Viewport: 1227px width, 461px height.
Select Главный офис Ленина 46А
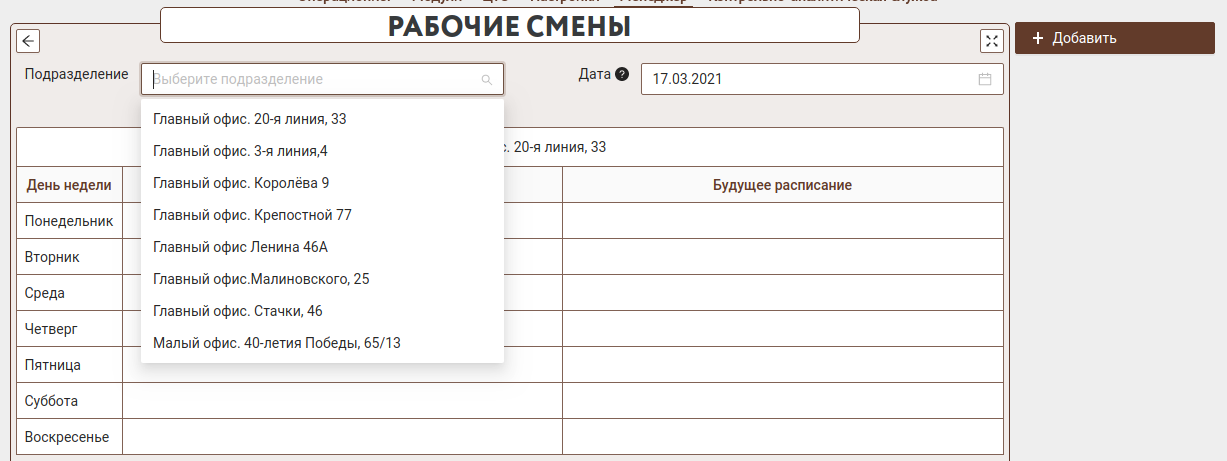[x=240, y=247]
